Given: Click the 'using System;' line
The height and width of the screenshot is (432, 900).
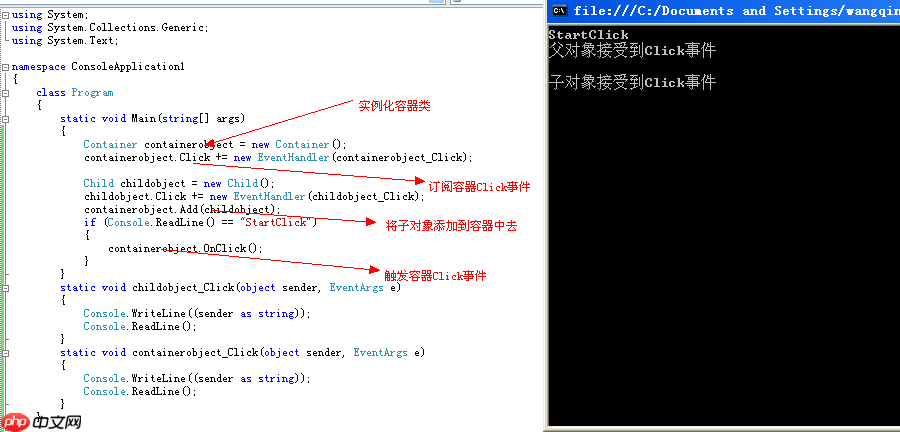Looking at the screenshot, I should tap(51, 15).
